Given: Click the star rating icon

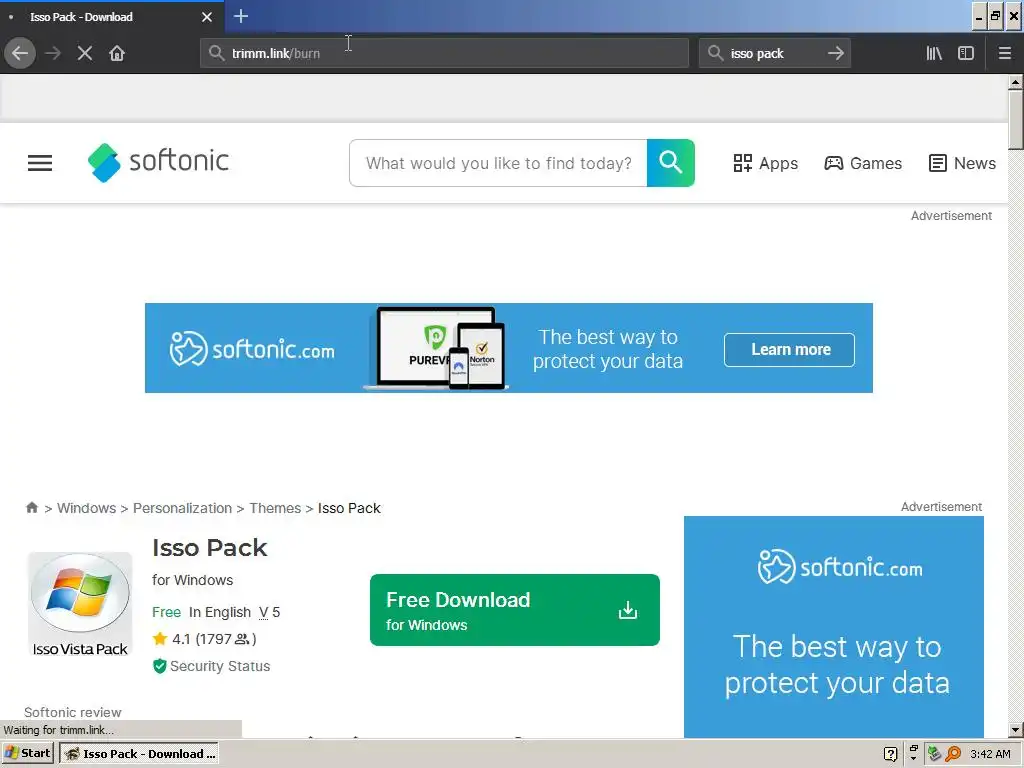Looking at the screenshot, I should coord(160,639).
